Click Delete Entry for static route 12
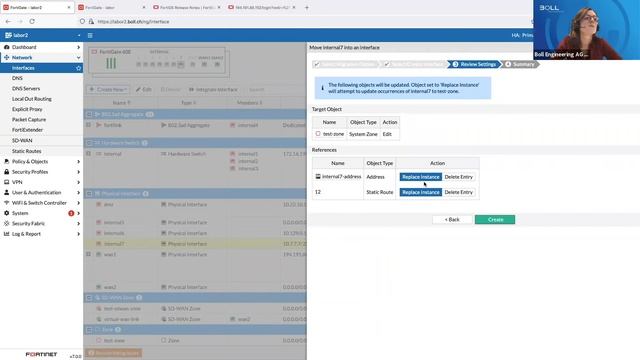Image resolution: width=640 pixels, height=360 pixels. [x=458, y=192]
